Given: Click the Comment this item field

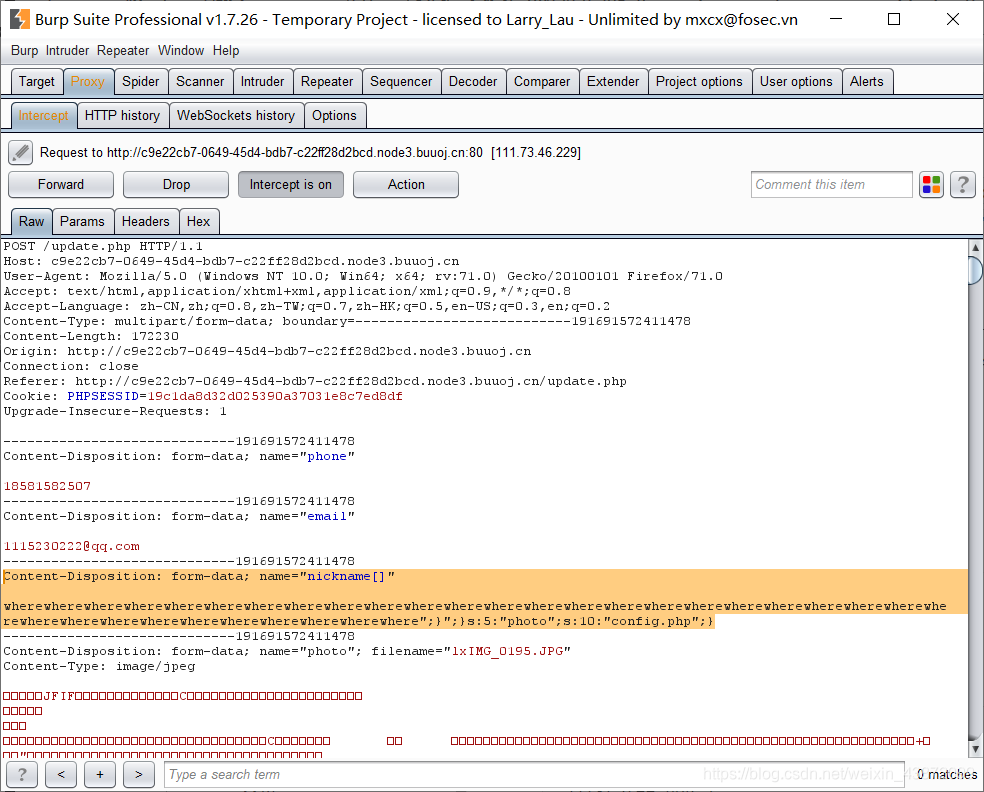Looking at the screenshot, I should click(x=832, y=185).
